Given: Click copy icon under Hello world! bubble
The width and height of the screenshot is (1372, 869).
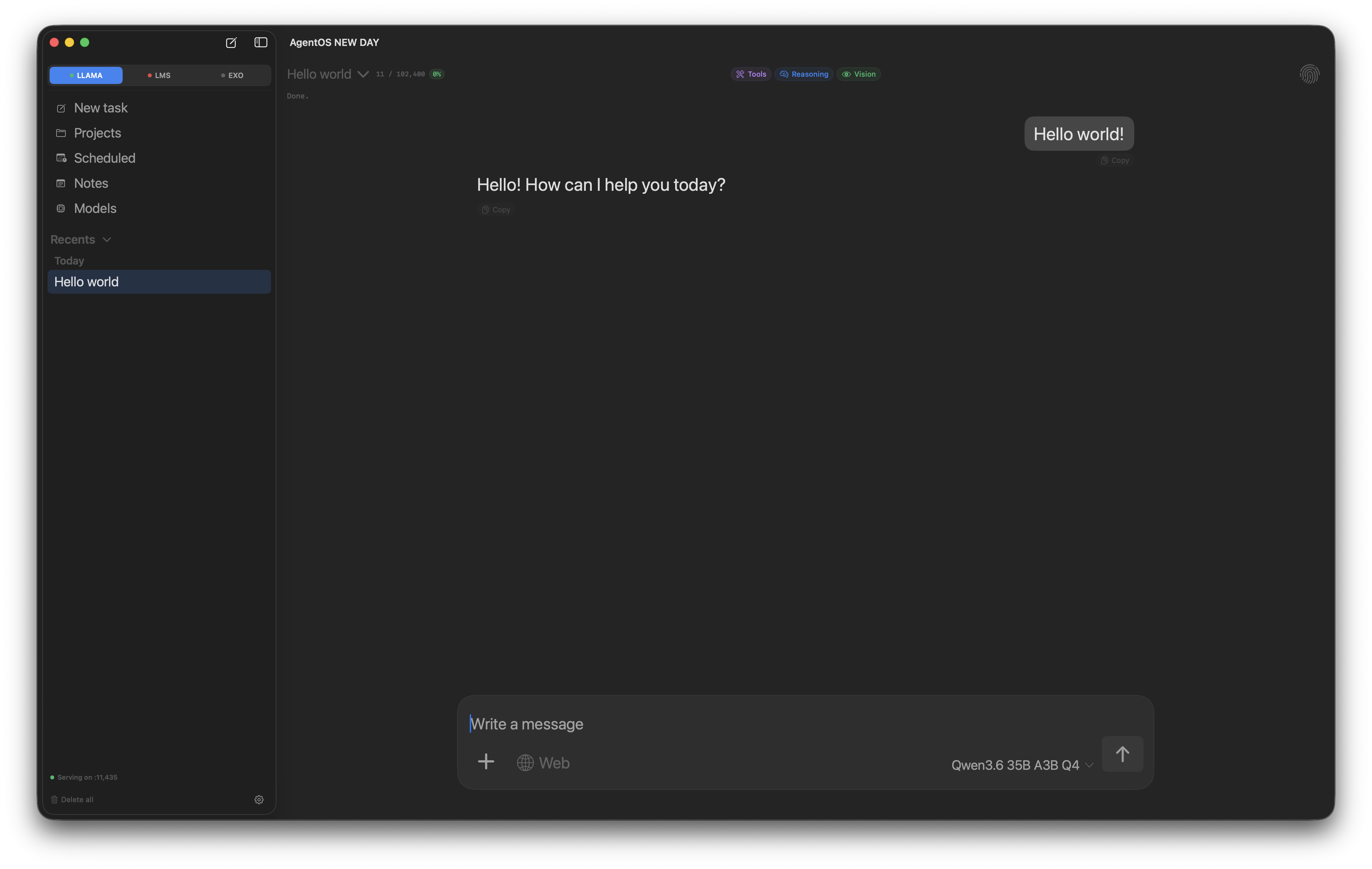Looking at the screenshot, I should pos(1104,161).
